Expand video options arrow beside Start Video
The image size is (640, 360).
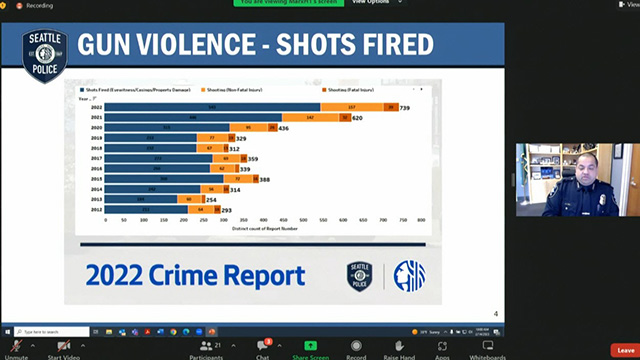coord(83,346)
